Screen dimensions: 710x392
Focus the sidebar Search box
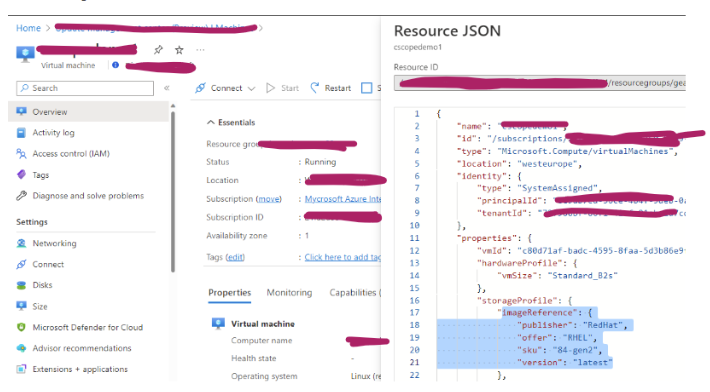tap(85, 88)
